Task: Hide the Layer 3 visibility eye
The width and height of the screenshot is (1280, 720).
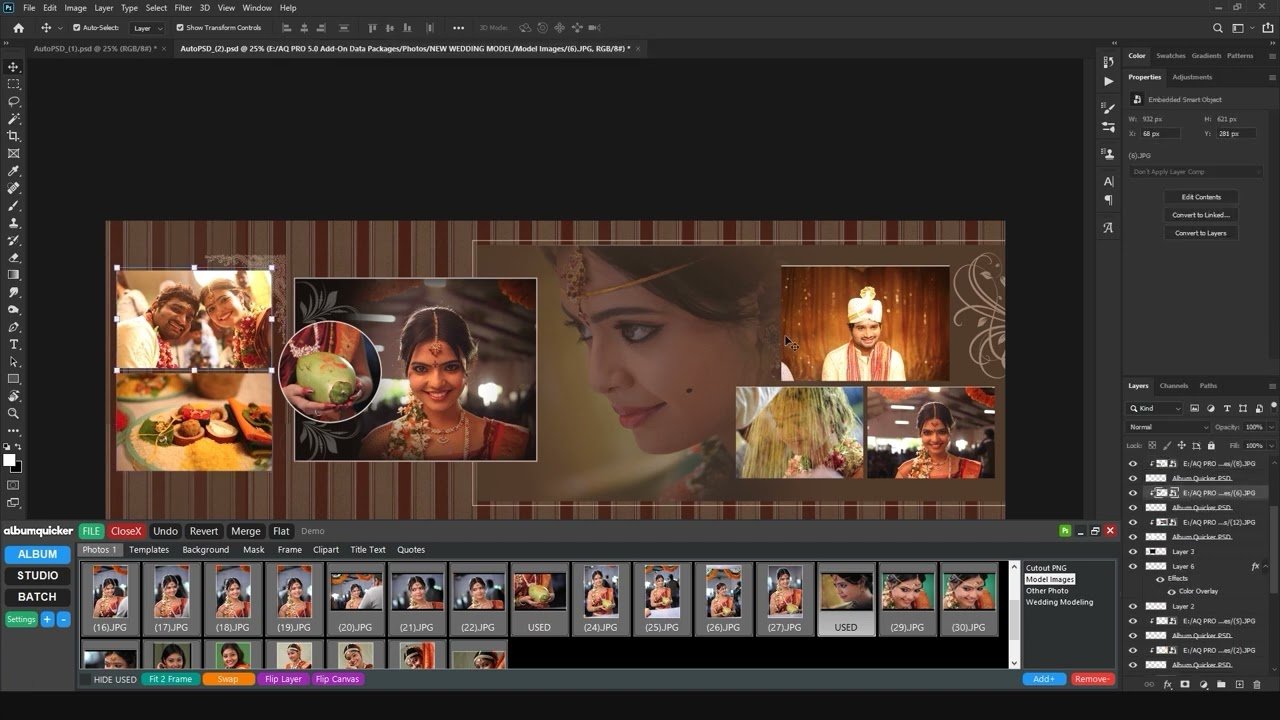Action: [1133, 552]
